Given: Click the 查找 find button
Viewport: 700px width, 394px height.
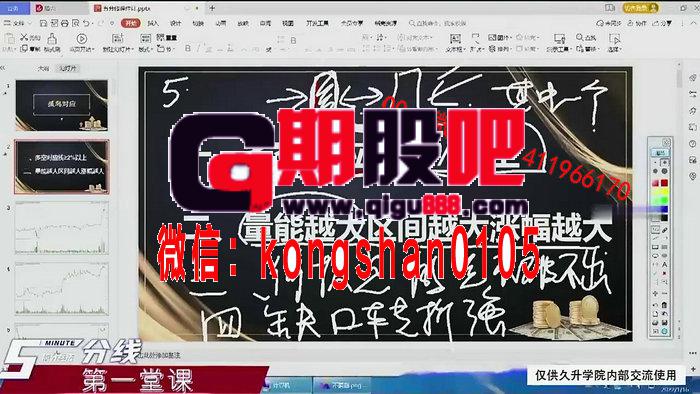Looking at the screenshot, I should coord(586,37).
